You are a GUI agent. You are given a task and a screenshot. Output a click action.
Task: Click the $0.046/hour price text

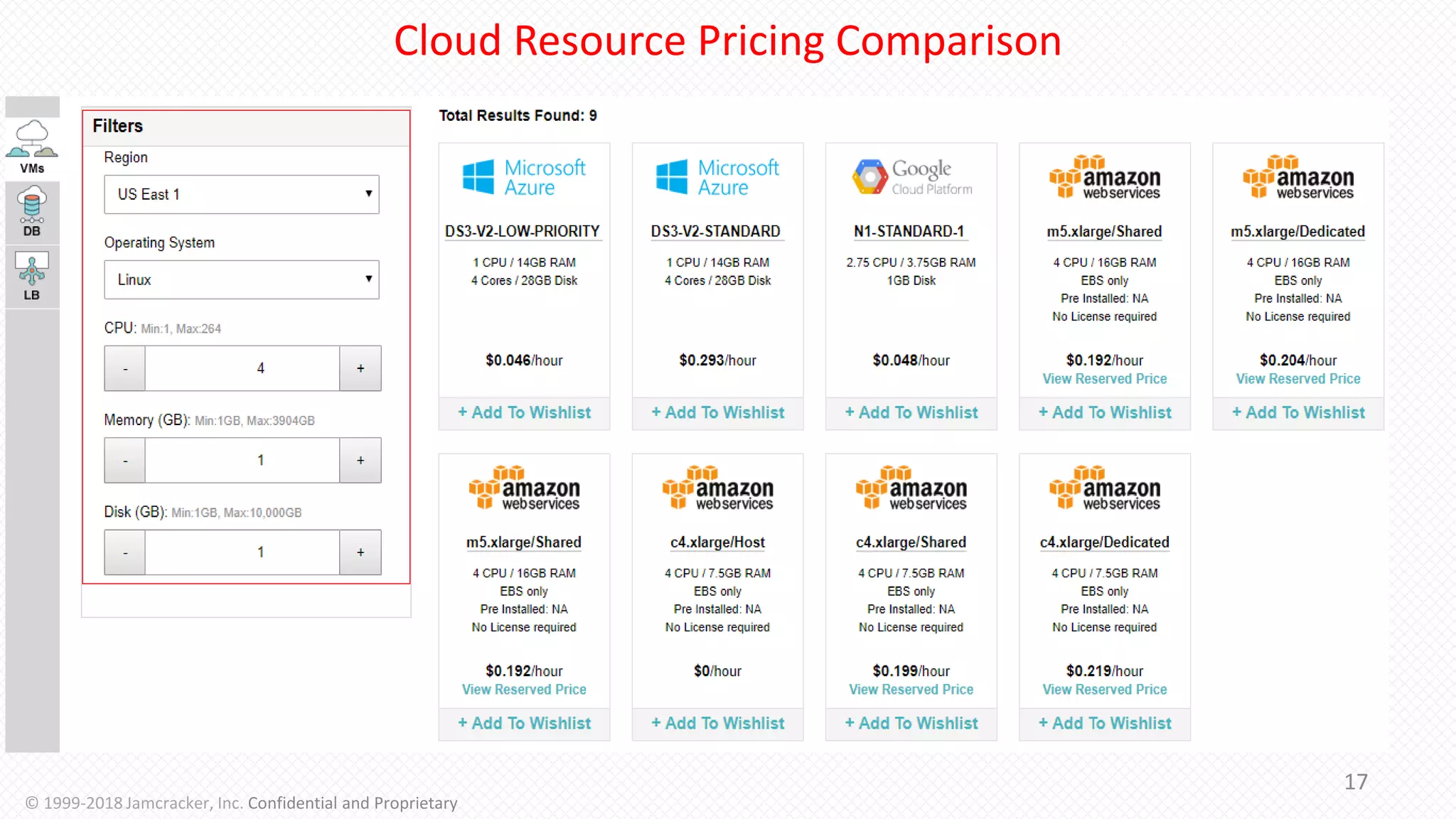524,360
